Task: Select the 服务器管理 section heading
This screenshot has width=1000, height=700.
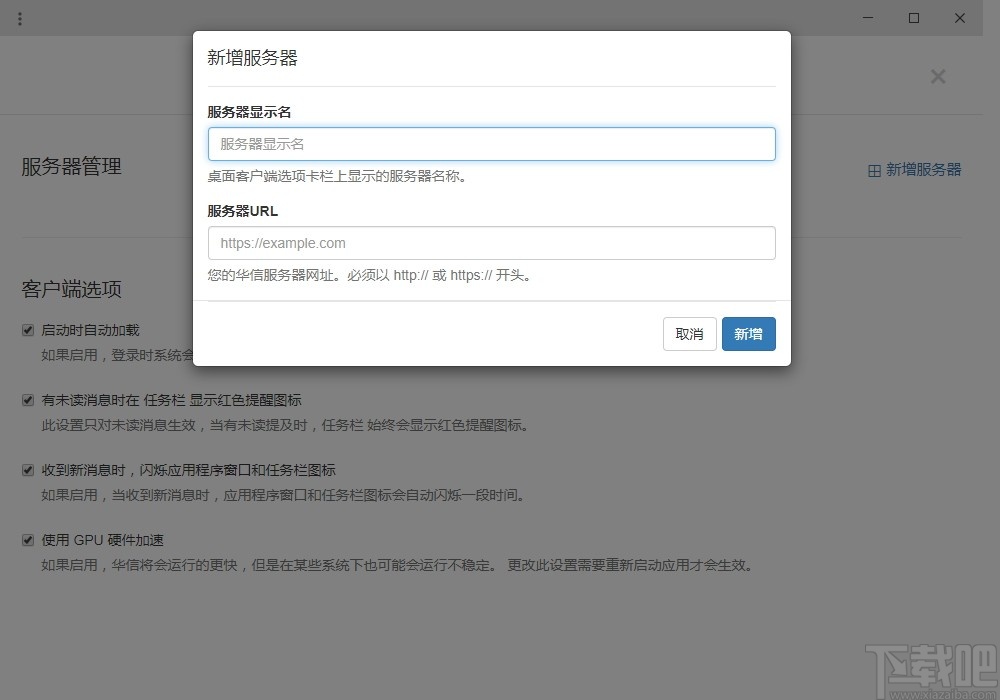Action: 70,167
